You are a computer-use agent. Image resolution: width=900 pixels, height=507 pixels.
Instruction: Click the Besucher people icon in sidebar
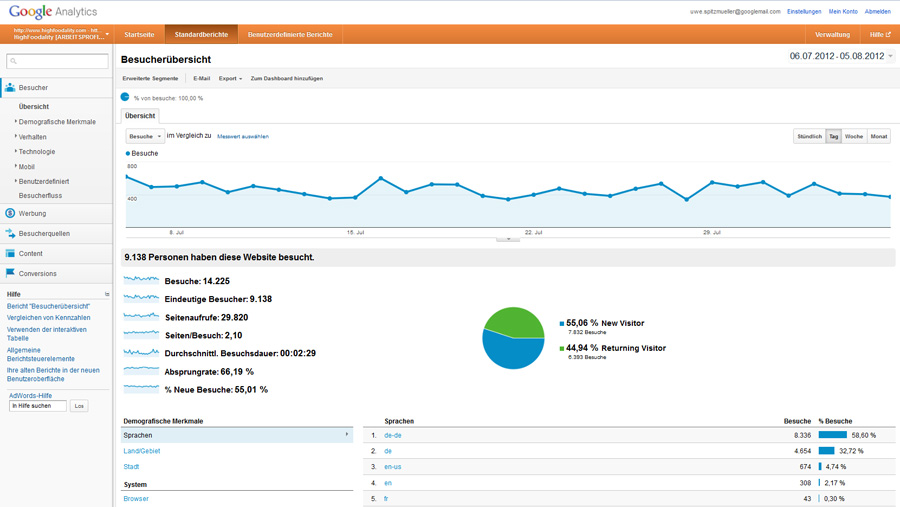[10, 88]
